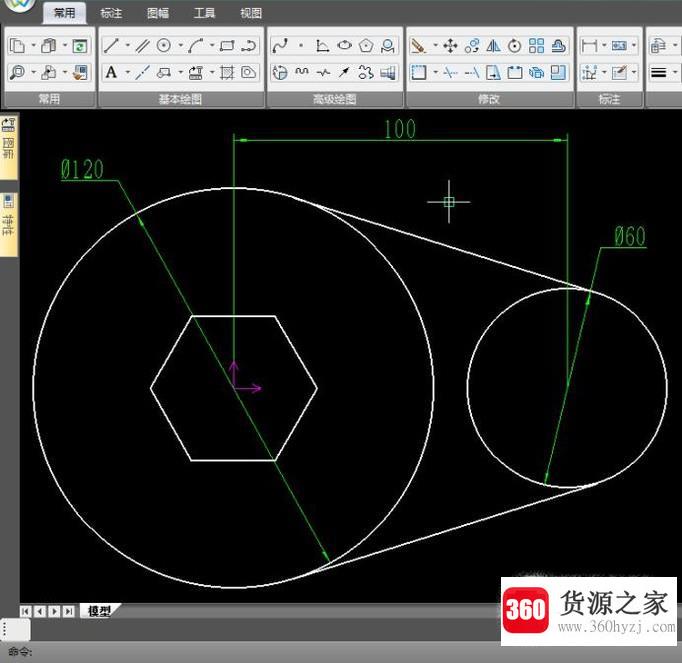Select the 模型 model space tab
The image size is (682, 663).
[100, 611]
